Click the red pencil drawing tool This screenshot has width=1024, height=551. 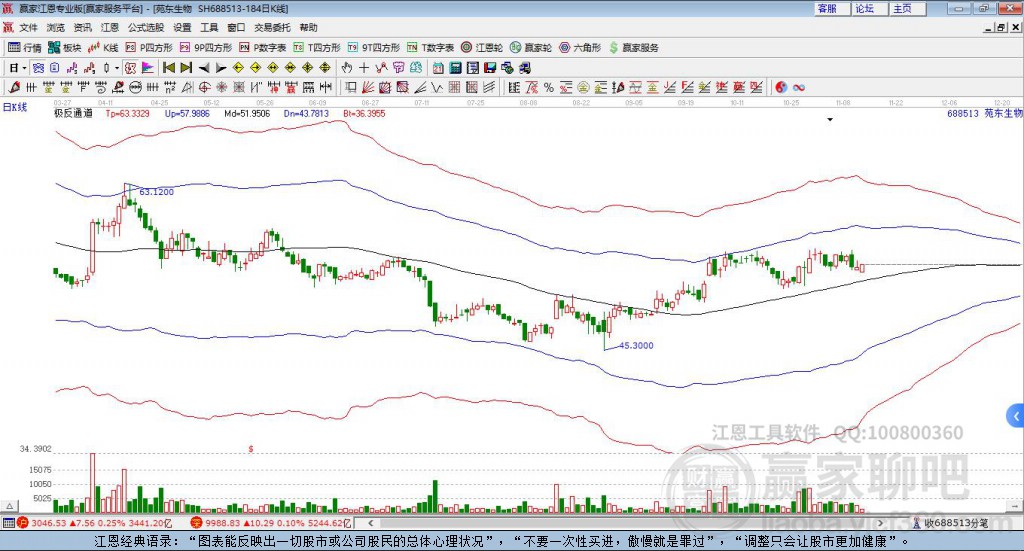pyautogui.click(x=14, y=87)
